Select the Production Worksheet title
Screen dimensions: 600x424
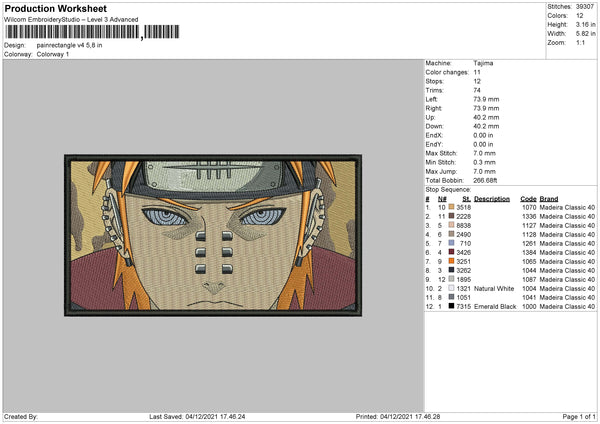click(55, 8)
